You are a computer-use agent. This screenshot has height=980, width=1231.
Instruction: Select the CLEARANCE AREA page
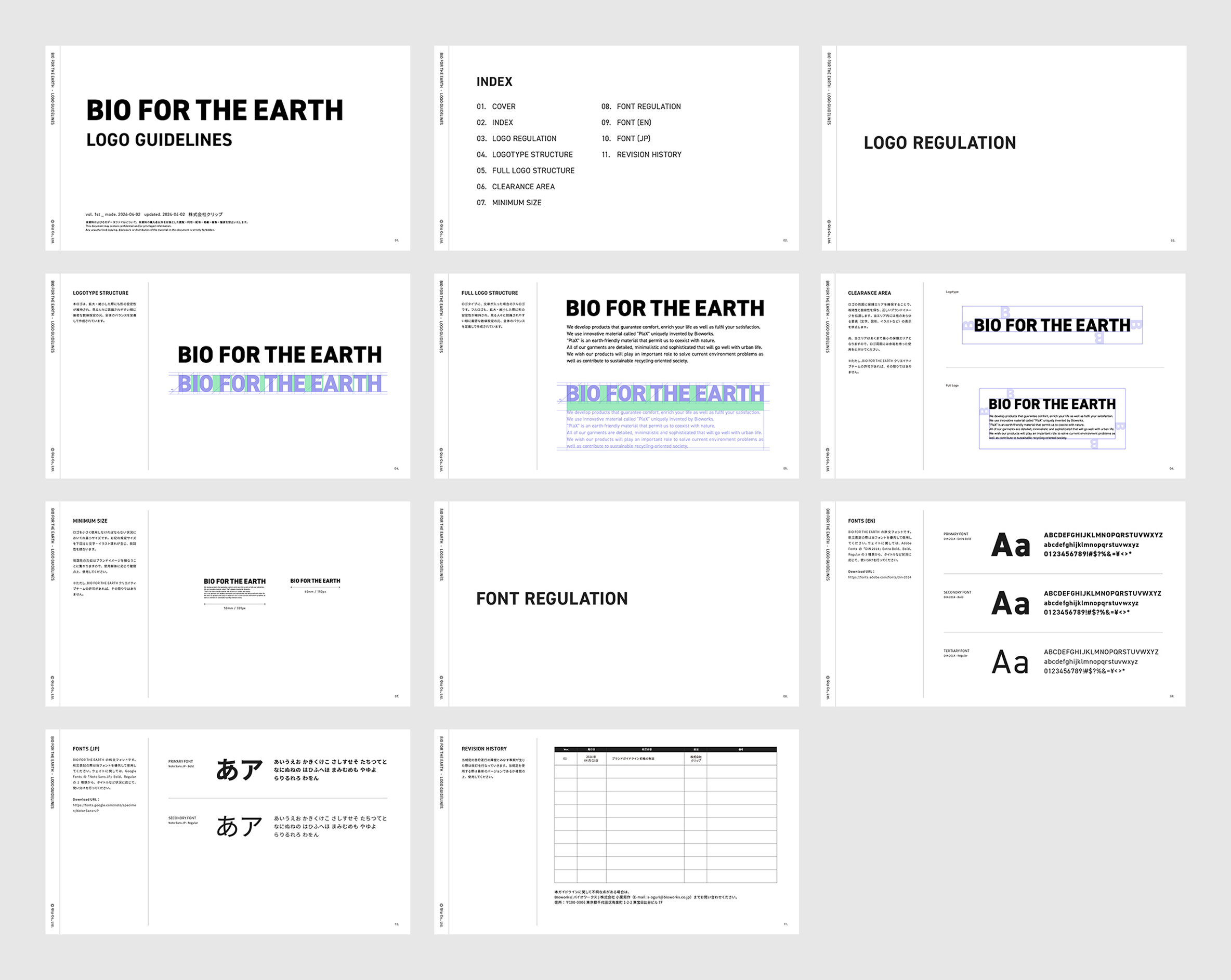pos(1003,376)
